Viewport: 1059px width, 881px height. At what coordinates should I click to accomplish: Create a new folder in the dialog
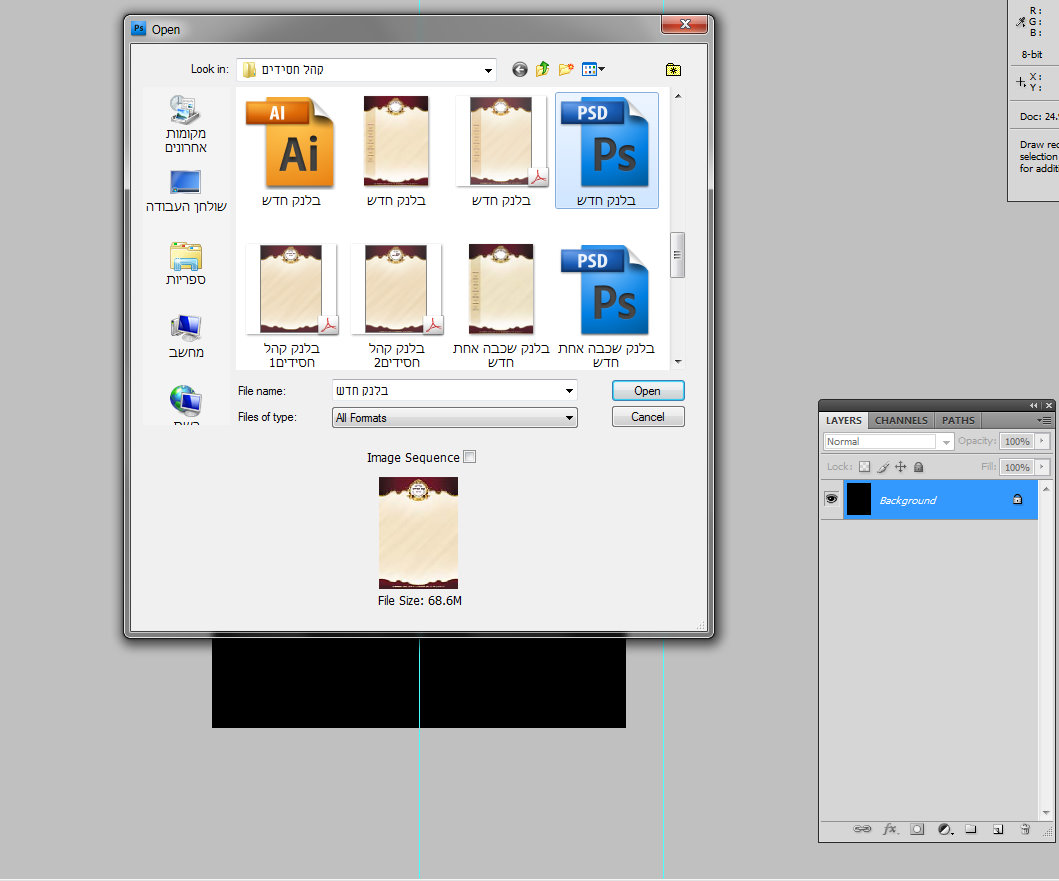pyautogui.click(x=566, y=69)
